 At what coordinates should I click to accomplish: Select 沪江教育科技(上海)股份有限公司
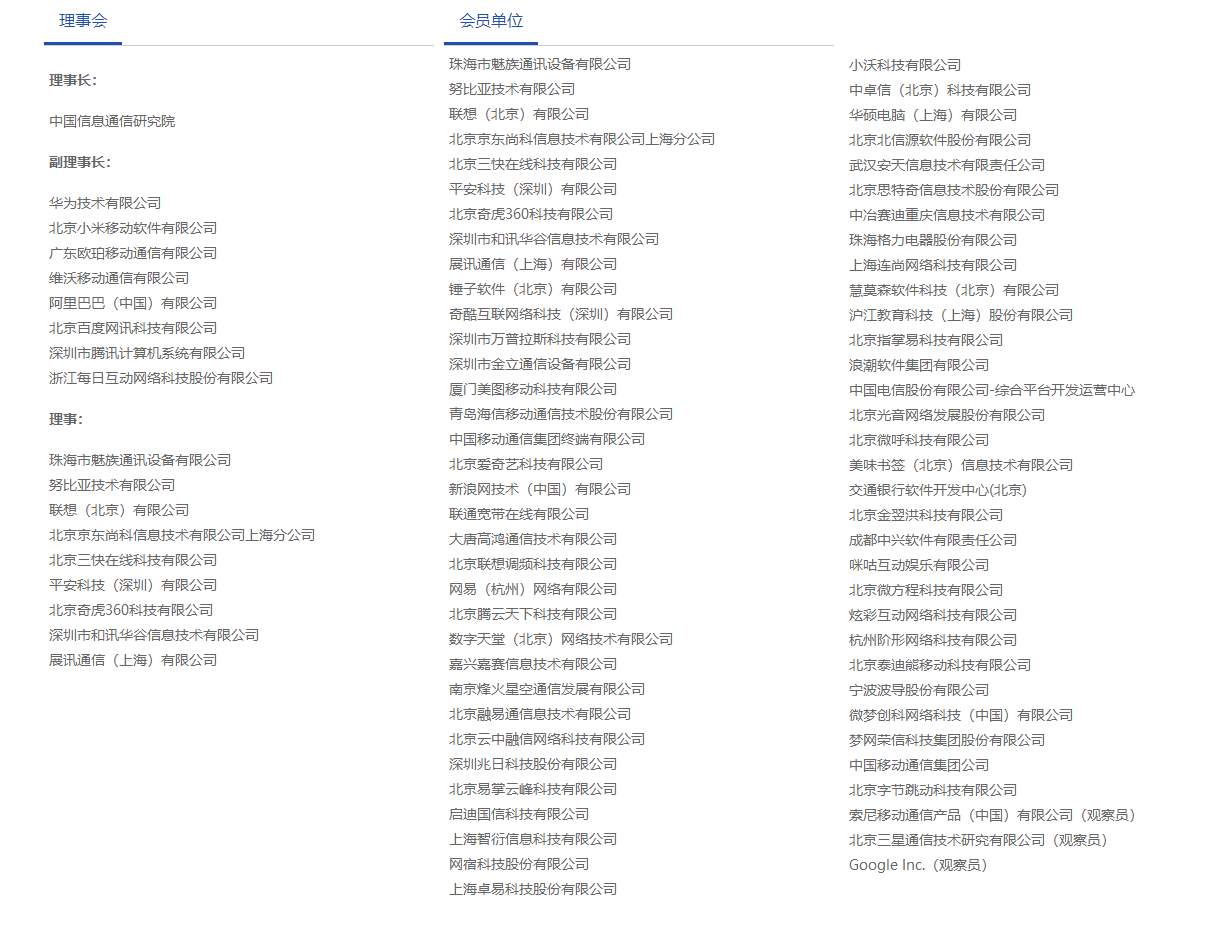click(961, 315)
